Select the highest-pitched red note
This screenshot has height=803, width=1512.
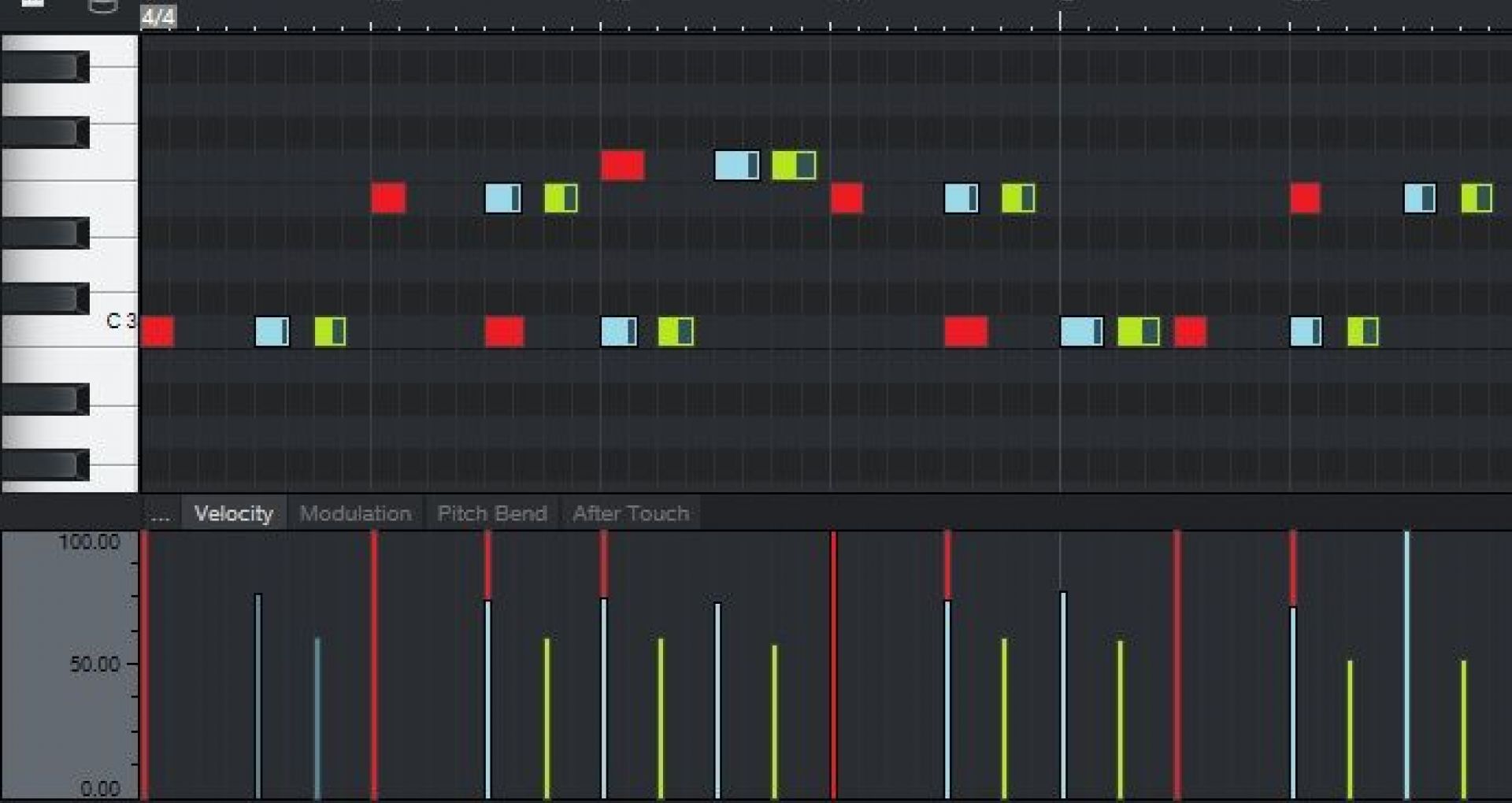[x=622, y=165]
